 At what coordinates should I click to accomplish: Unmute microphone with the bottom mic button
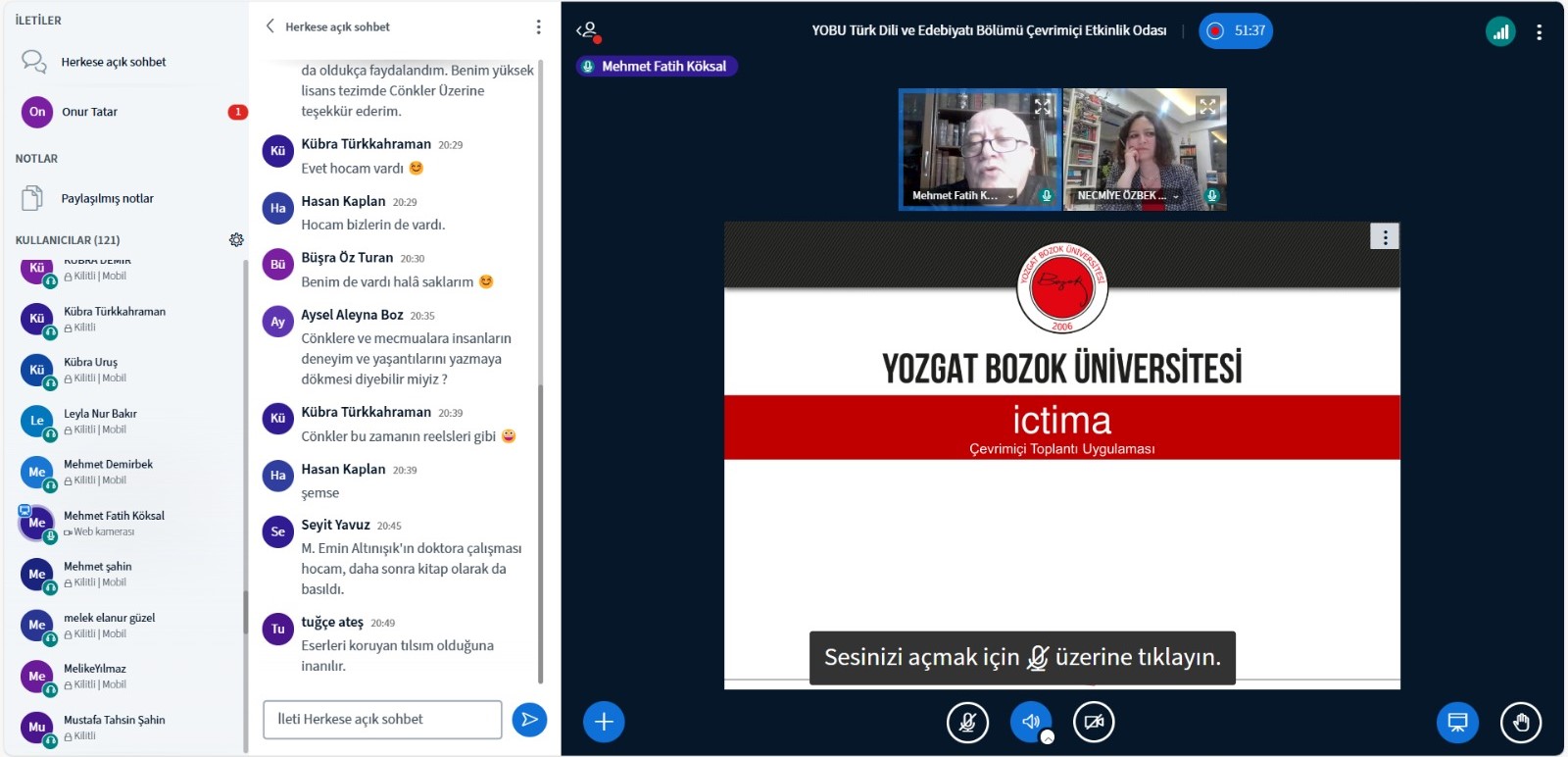click(x=967, y=723)
